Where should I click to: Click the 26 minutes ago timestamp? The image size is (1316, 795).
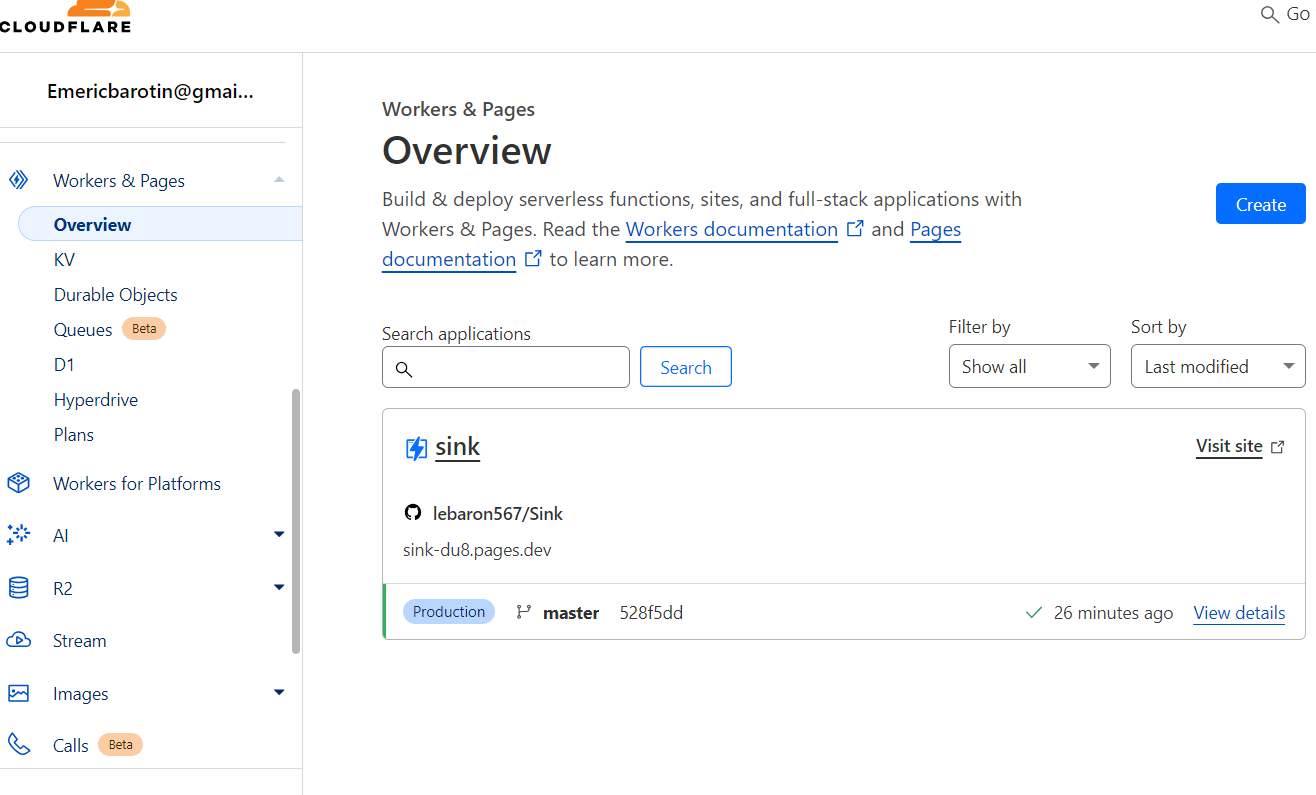(x=1113, y=613)
